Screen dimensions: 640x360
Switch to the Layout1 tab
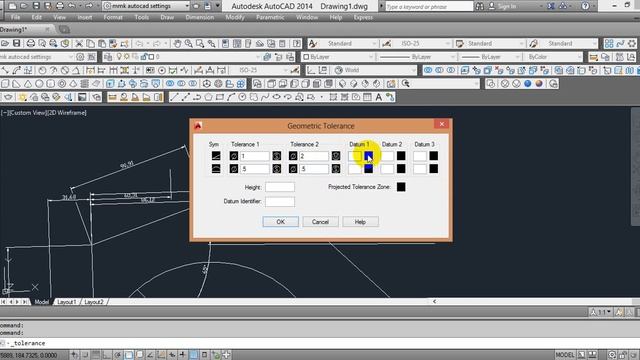coord(67,302)
